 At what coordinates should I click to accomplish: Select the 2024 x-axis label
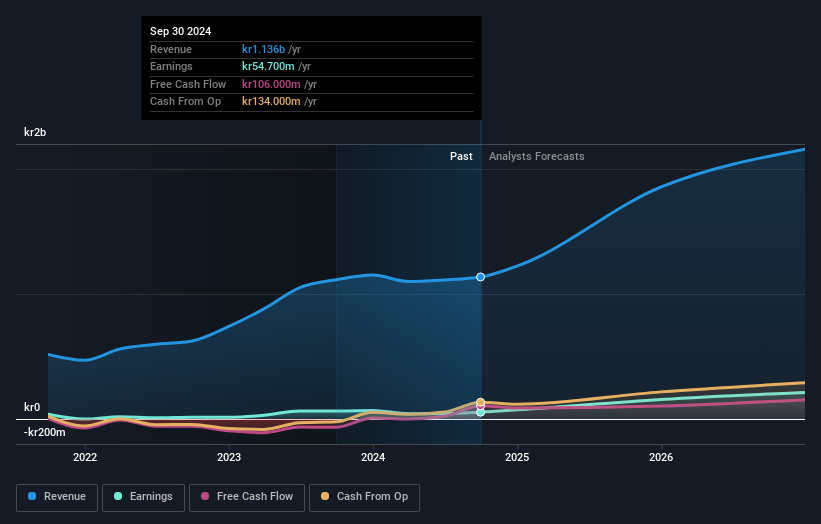pyautogui.click(x=373, y=457)
